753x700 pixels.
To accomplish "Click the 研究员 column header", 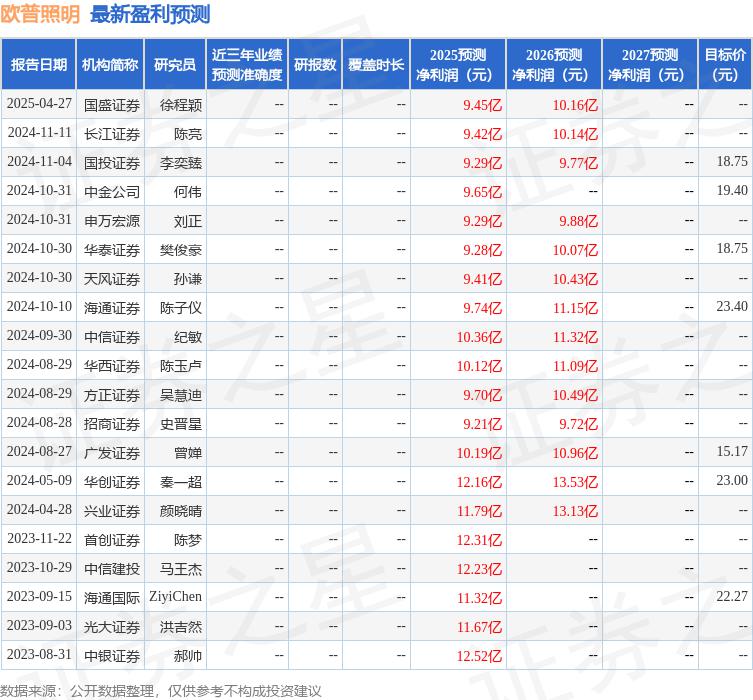I will [x=175, y=65].
